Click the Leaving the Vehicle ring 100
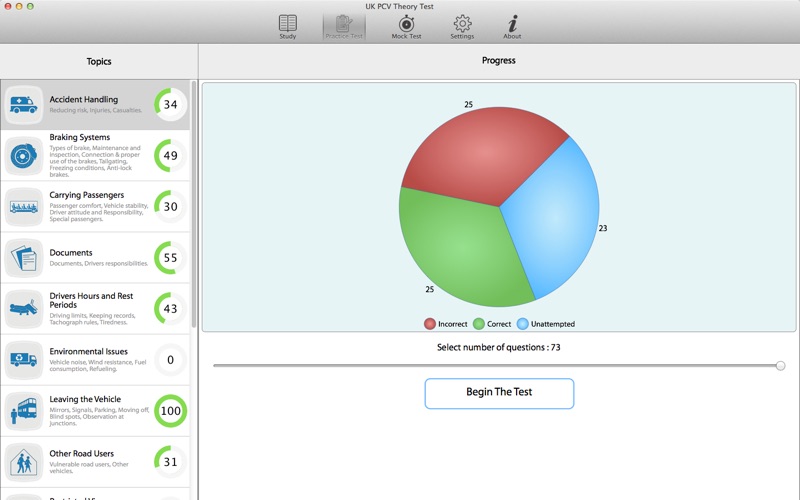The width and height of the screenshot is (800, 500). click(170, 411)
